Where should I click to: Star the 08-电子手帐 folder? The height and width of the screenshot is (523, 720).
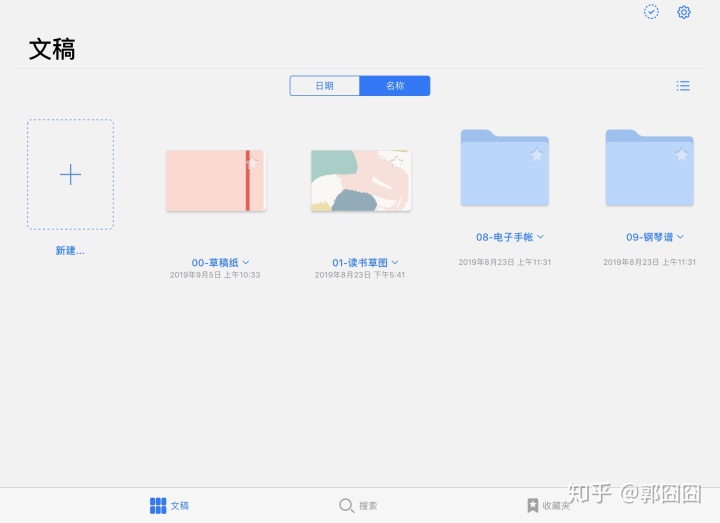(536, 154)
